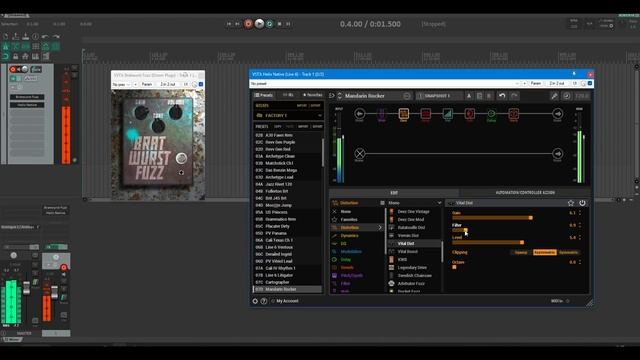Select the orange distortion block in signal path
640x360 pixels.
(x=403, y=113)
